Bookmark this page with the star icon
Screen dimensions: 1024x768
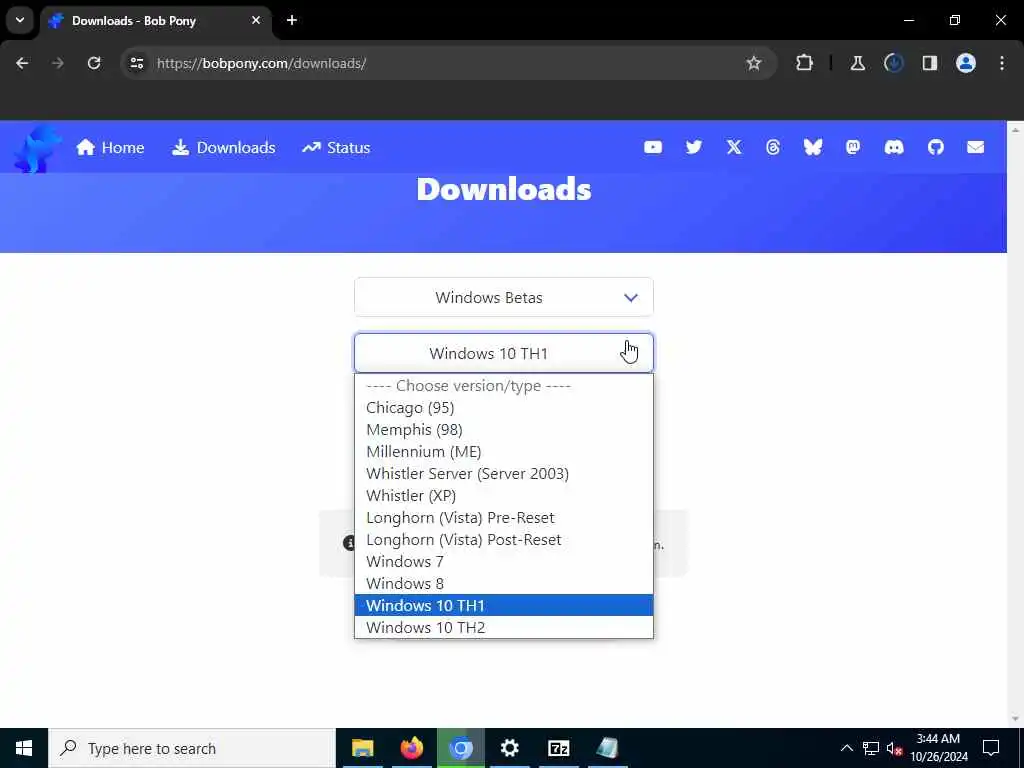[754, 63]
